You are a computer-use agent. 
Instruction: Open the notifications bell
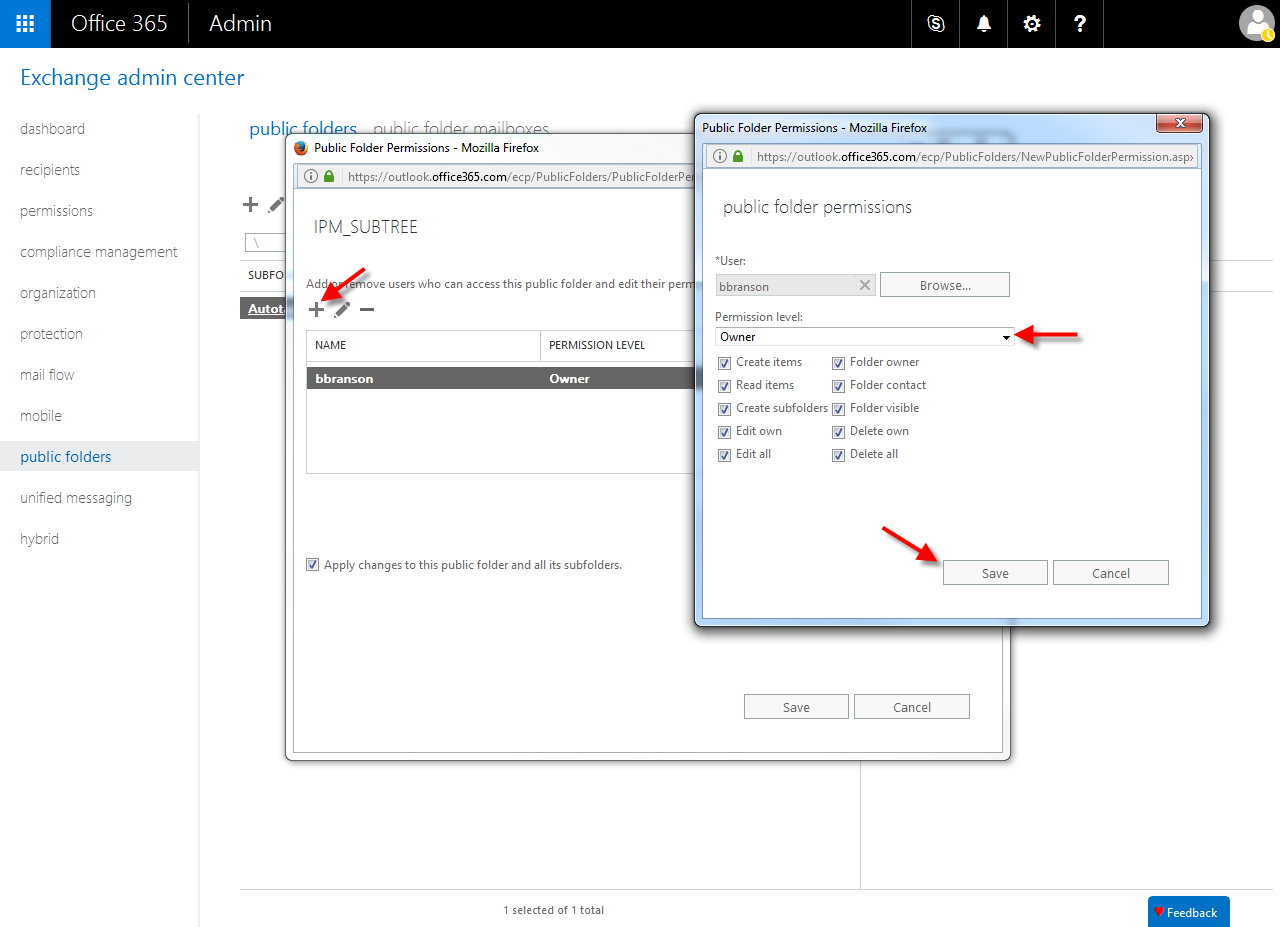coord(984,24)
